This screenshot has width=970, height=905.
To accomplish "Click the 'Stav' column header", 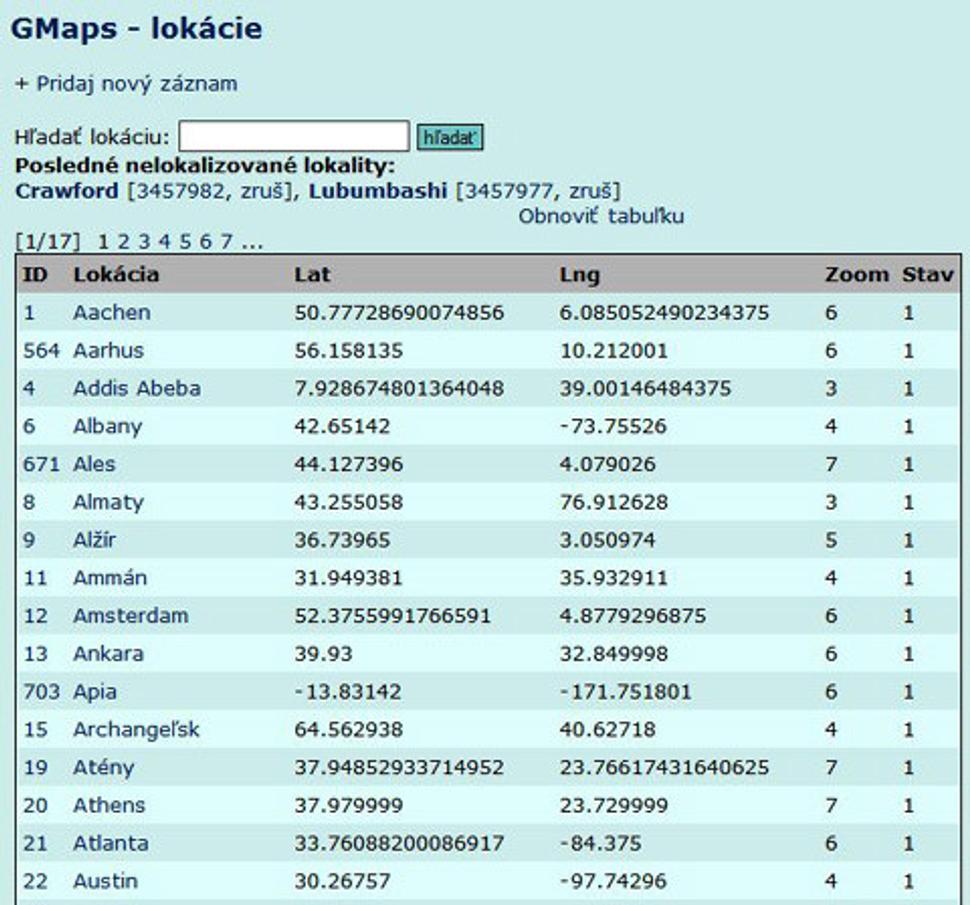I will (927, 274).
